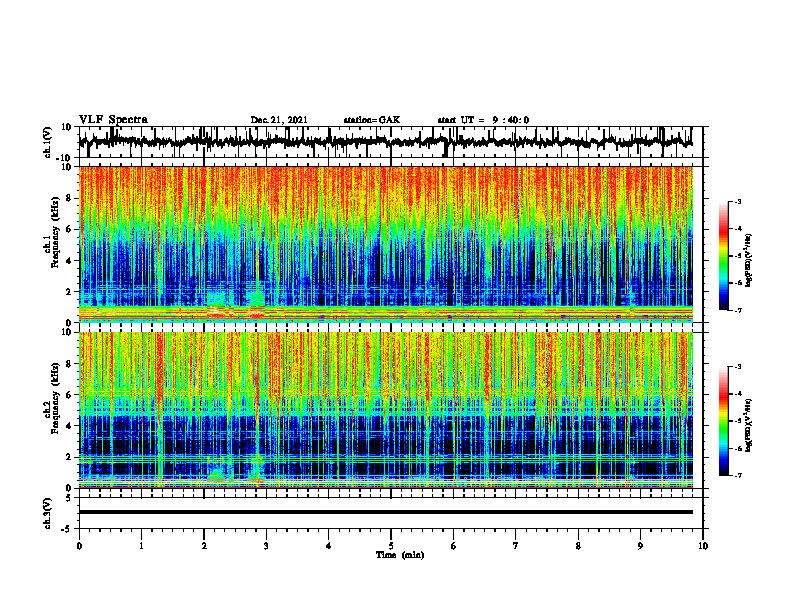Click the 'ch.3(V)' axis label
Viewport: 792px width, 612px height.
[x=47, y=513]
